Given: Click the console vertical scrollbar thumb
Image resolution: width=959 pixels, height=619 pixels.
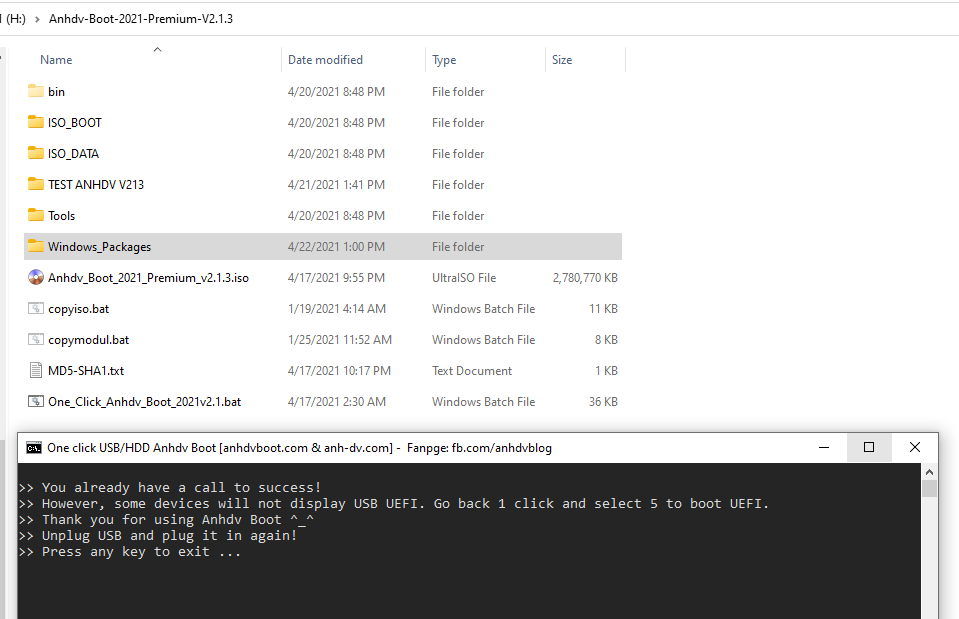Looking at the screenshot, I should [929, 488].
